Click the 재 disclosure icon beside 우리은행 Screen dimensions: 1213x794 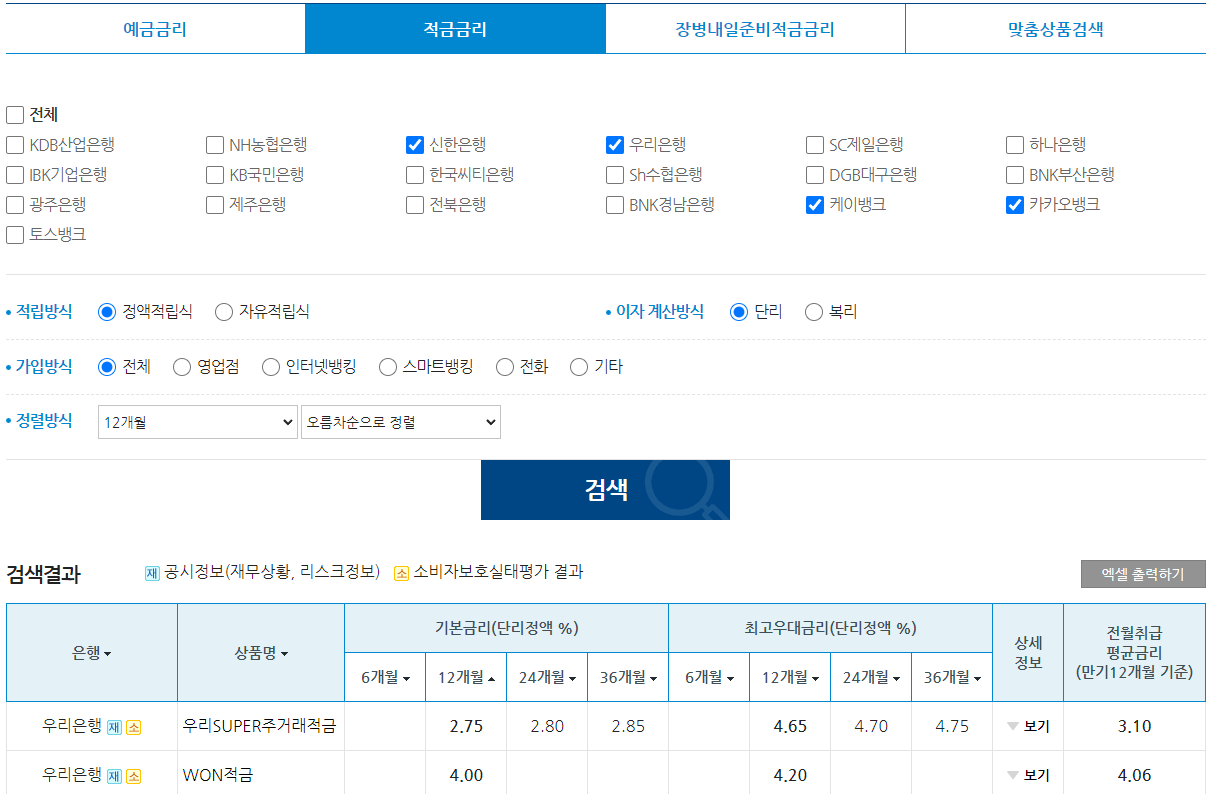114,725
